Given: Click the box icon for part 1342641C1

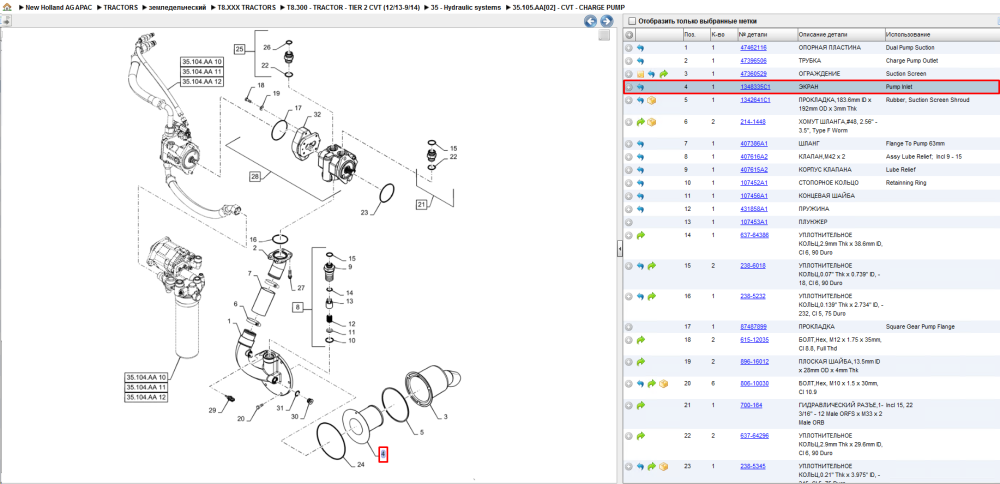Looking at the screenshot, I should [652, 100].
